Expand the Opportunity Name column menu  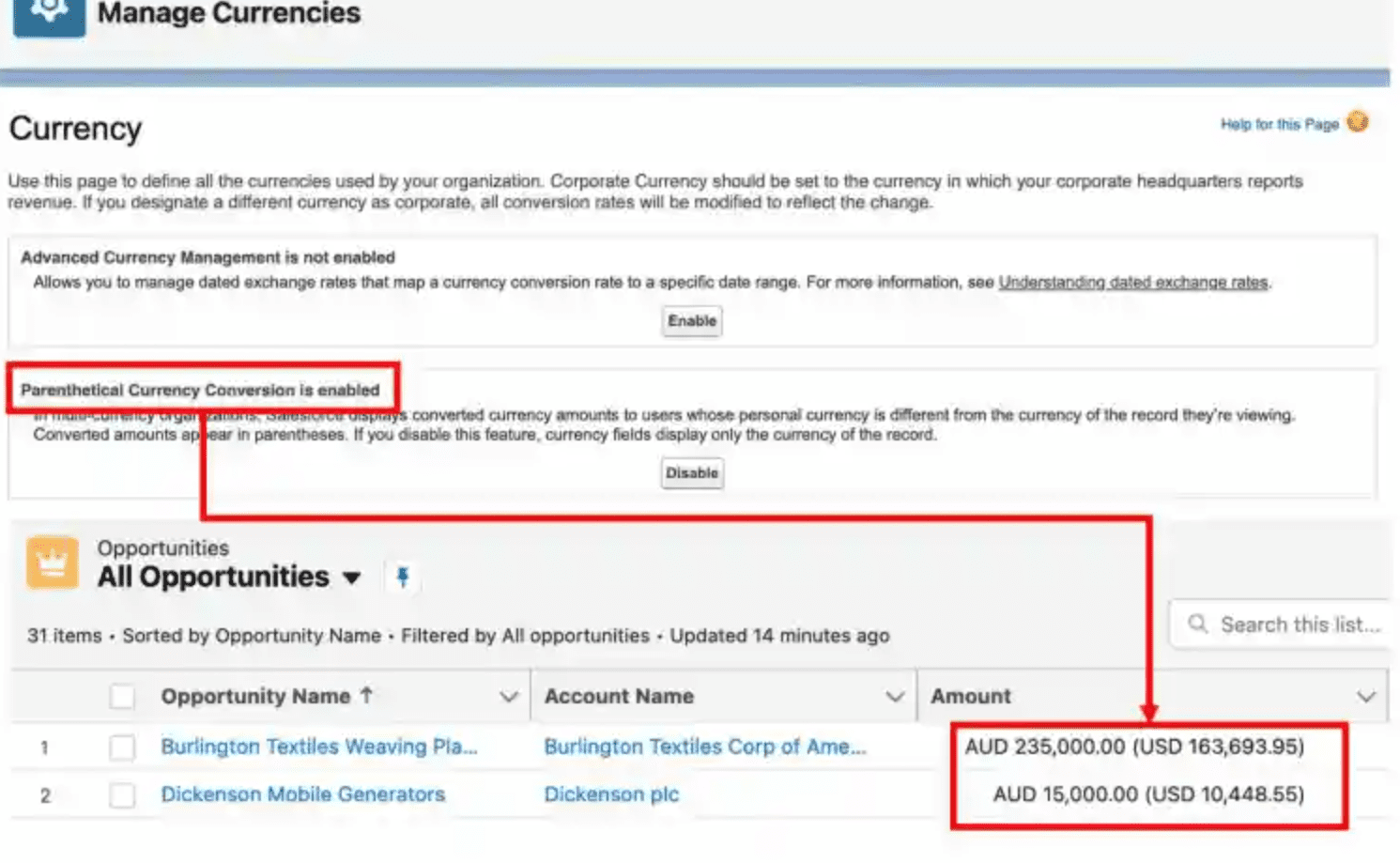click(x=509, y=697)
